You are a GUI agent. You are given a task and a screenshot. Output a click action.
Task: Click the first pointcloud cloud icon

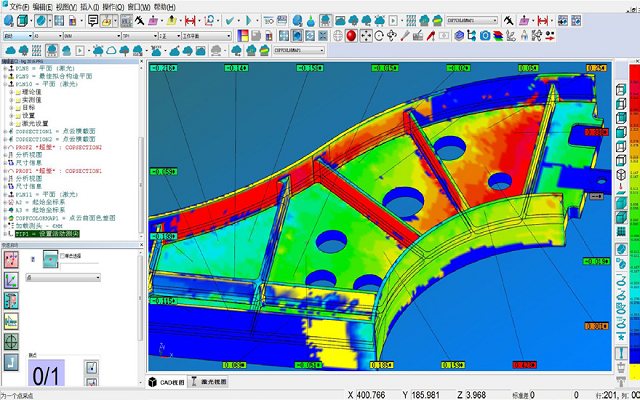[x=11, y=51]
